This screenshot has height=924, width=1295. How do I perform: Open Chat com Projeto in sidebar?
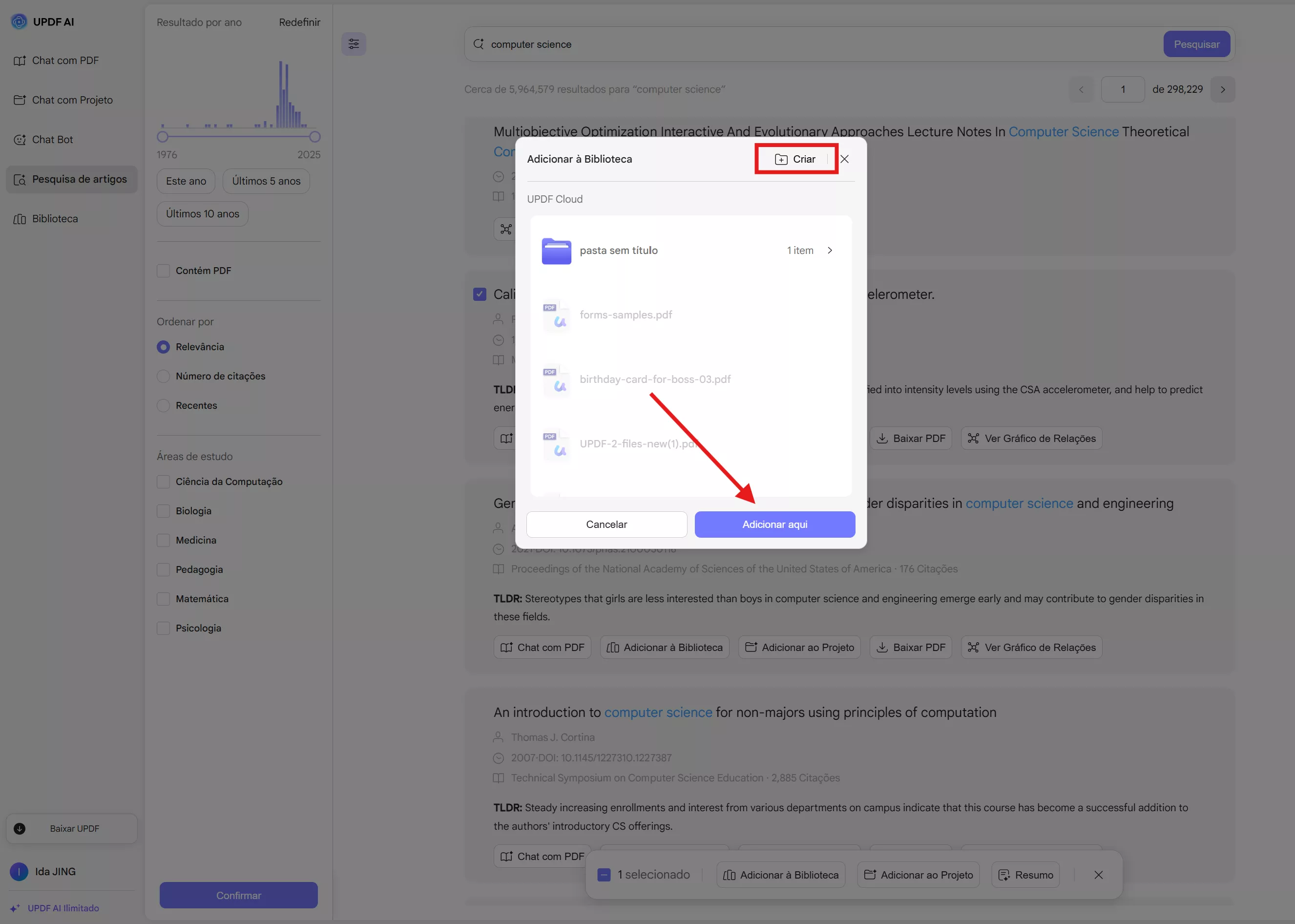click(72, 100)
